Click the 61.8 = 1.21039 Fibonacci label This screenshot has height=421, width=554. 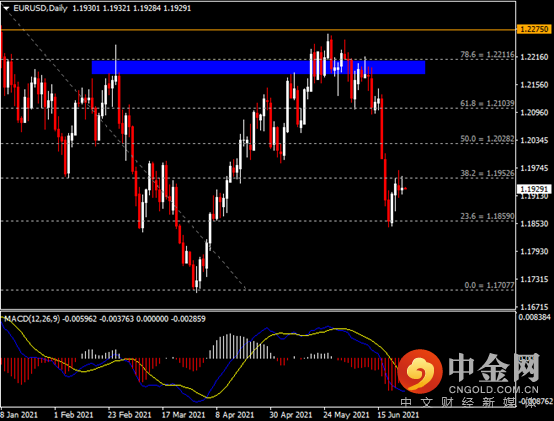(x=487, y=103)
